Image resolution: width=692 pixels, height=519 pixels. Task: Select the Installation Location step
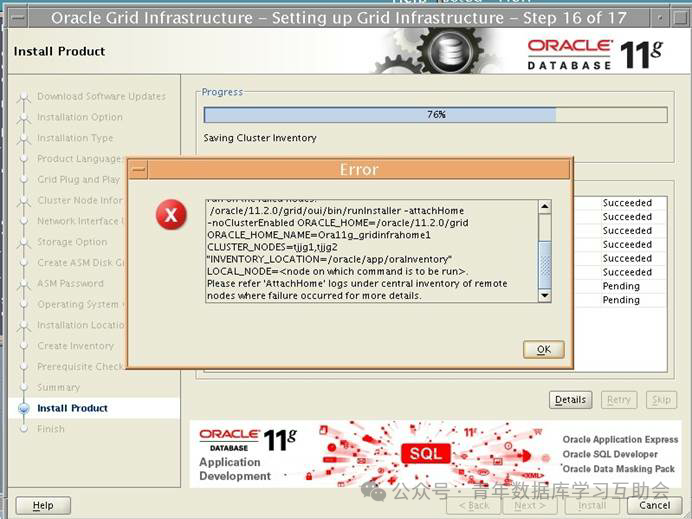(81, 325)
